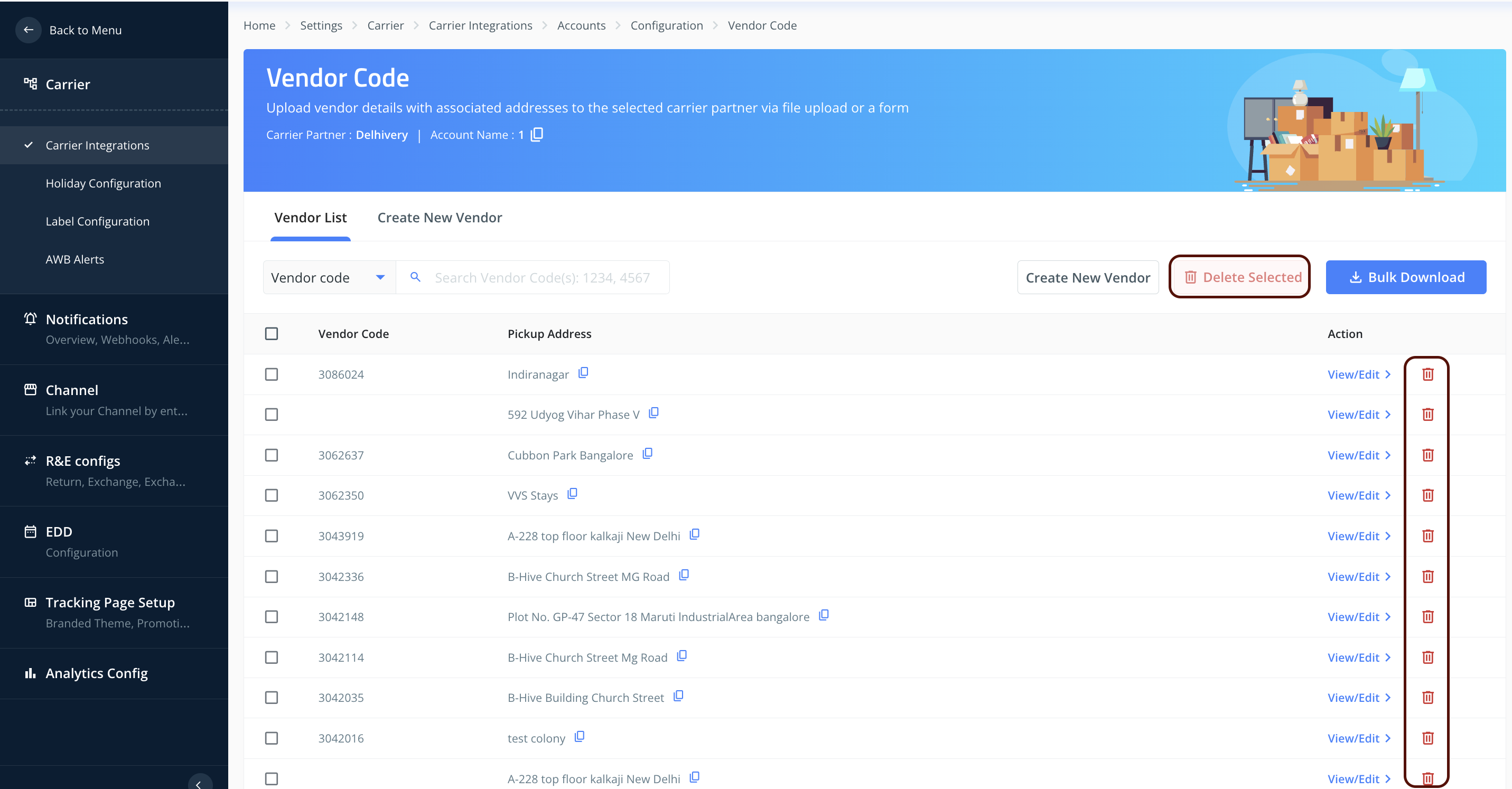Open Holiday Configuration in the sidebar
The height and width of the screenshot is (789, 1512).
click(x=102, y=184)
